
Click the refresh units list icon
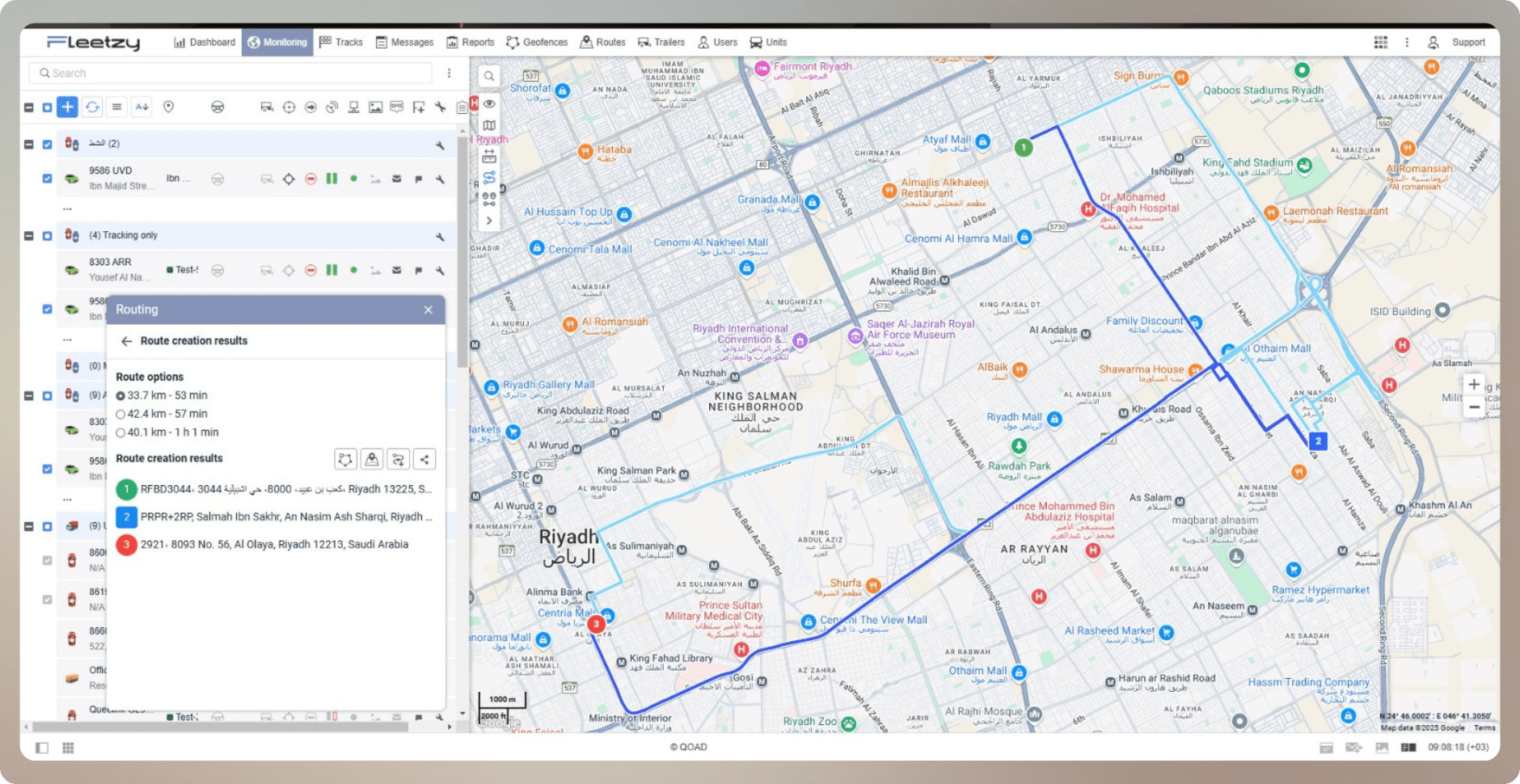point(93,107)
